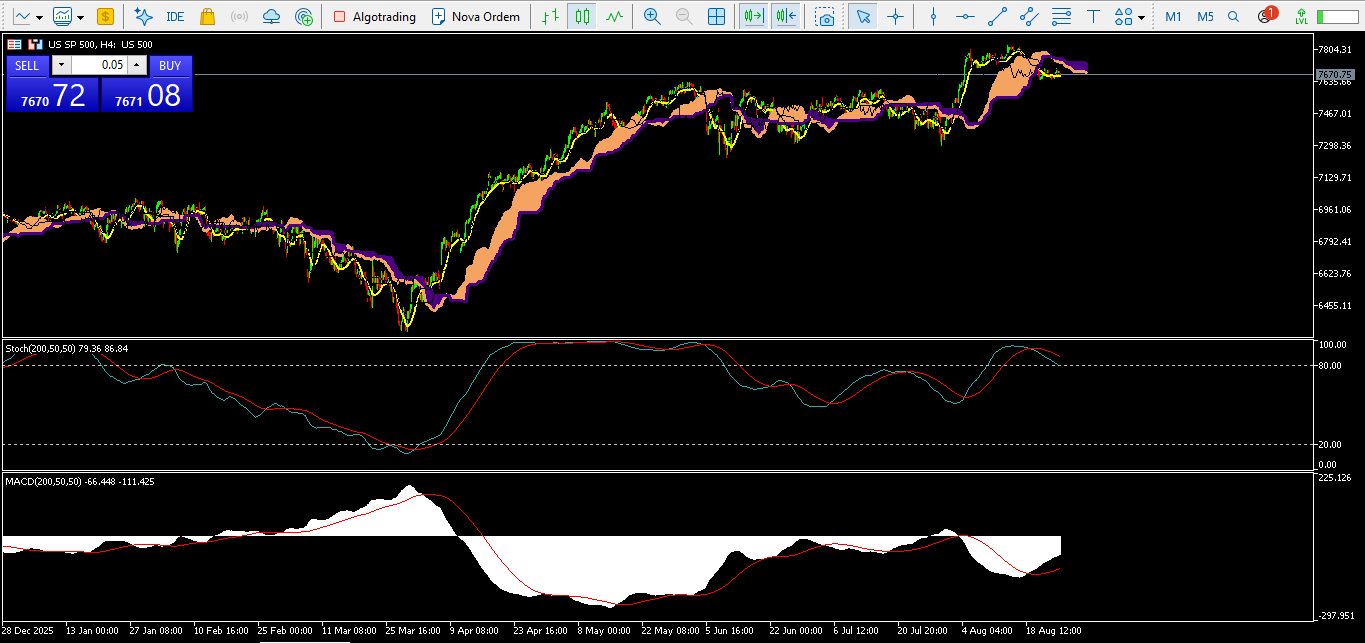Expand the templates dropdown arrow
This screenshot has width=1365, height=643.
tap(81, 17)
